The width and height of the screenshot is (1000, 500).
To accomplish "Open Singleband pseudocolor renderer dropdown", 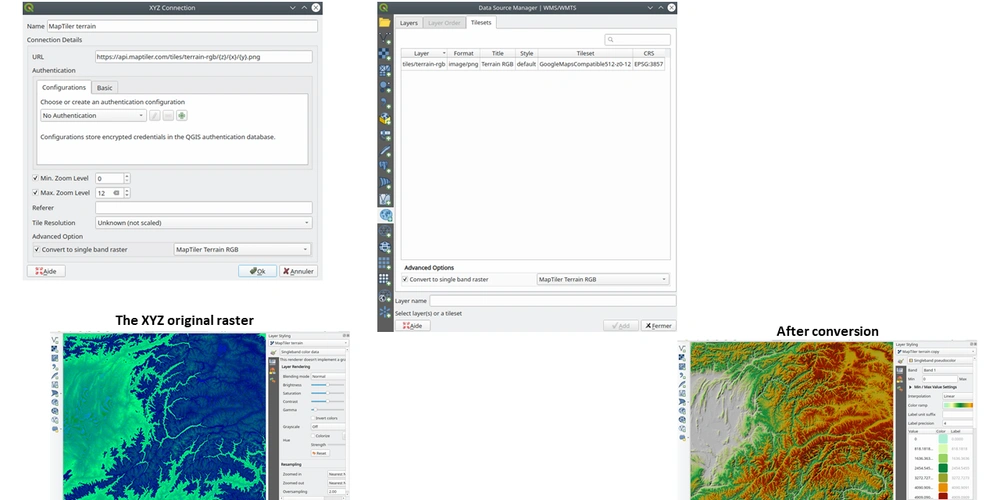I will tap(941, 360).
